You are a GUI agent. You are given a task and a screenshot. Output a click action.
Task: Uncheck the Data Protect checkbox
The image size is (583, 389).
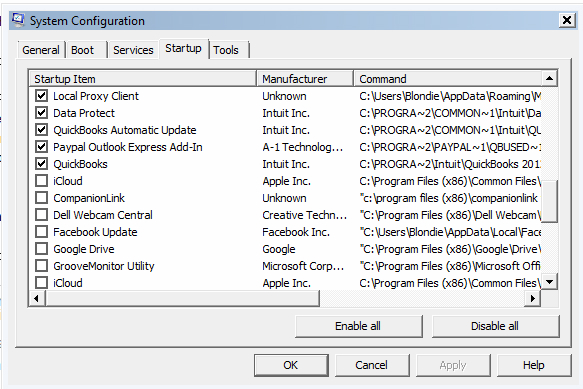click(x=41, y=113)
